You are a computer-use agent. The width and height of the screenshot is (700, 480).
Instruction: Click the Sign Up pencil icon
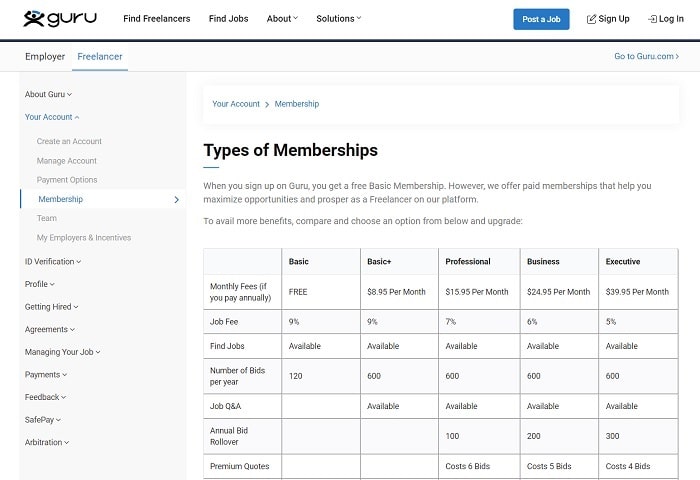(591, 19)
